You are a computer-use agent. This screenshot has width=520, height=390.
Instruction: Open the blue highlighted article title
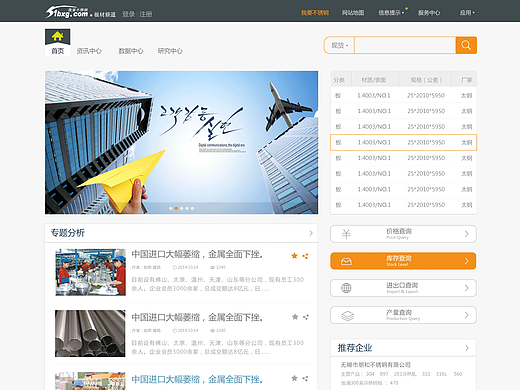(x=197, y=379)
